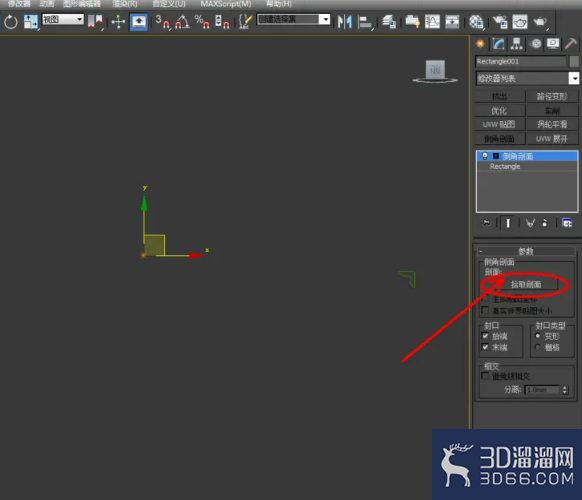Toggle the Angle Snap icon
This screenshot has height=500, width=582.
(182, 22)
